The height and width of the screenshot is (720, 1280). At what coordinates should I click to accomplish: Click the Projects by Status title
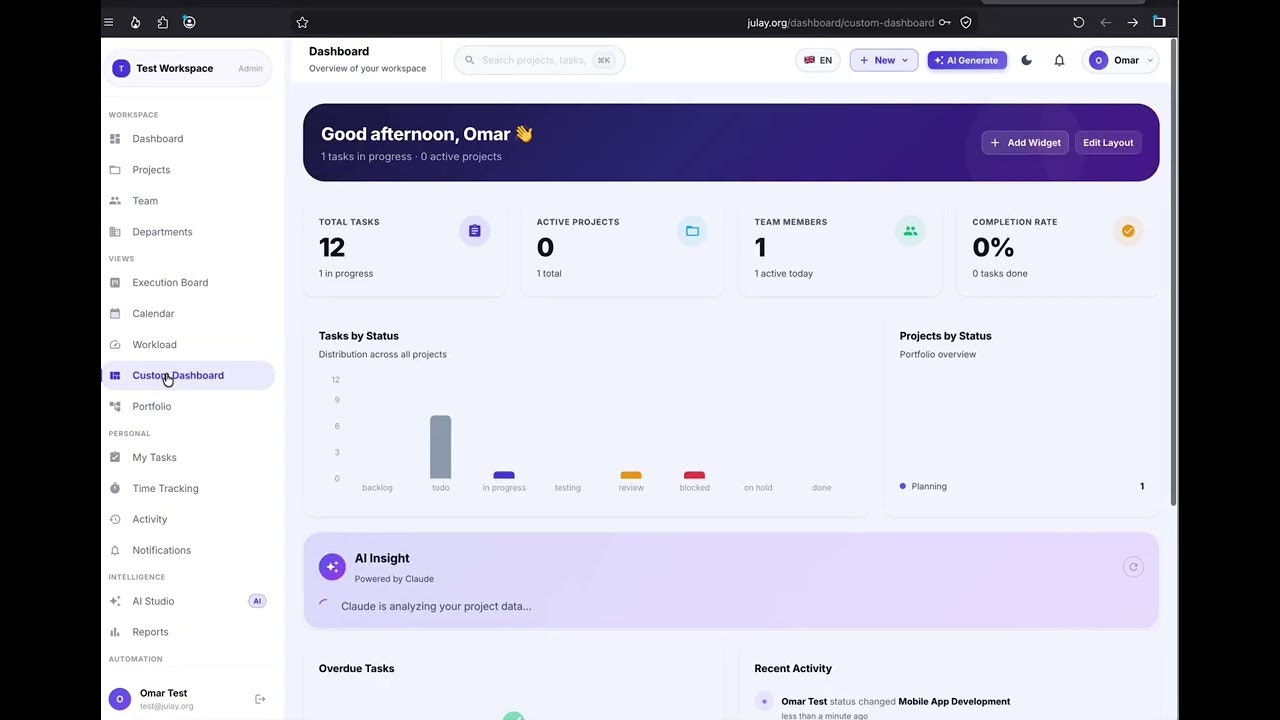[946, 336]
